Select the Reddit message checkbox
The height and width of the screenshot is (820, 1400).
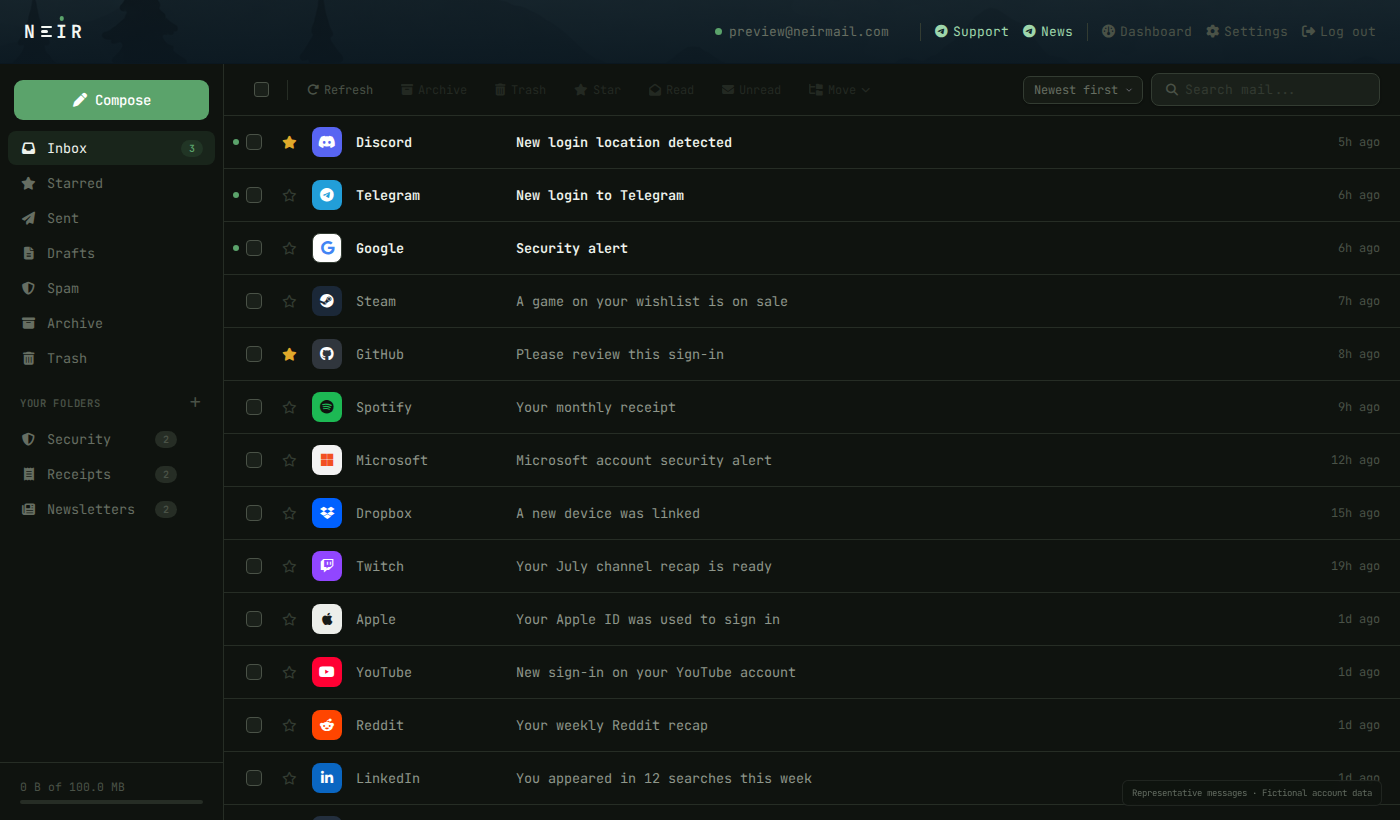254,725
